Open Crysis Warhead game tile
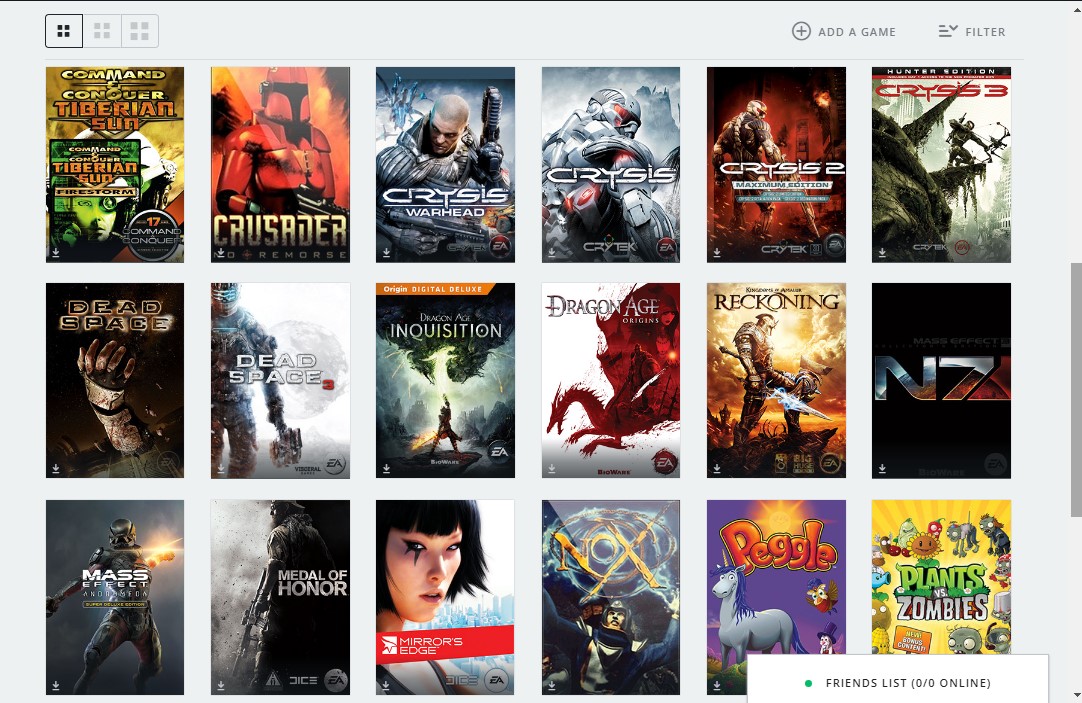Image resolution: width=1082 pixels, height=703 pixels. tap(445, 164)
